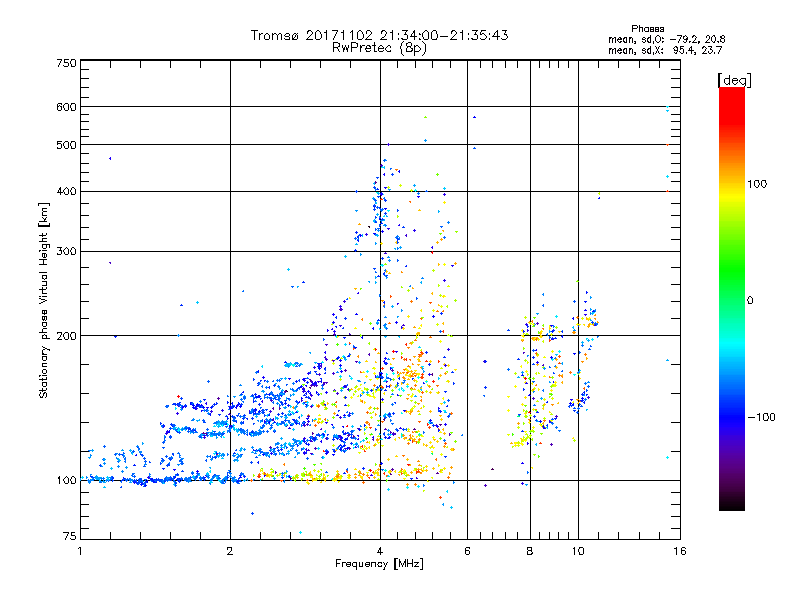
Task: Click 'Stationary phase Virtual Height [km]' axis label
Action: pos(44,301)
